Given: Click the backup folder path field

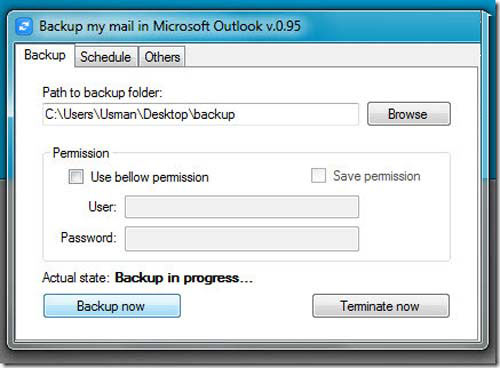Looking at the screenshot, I should coord(201,114).
